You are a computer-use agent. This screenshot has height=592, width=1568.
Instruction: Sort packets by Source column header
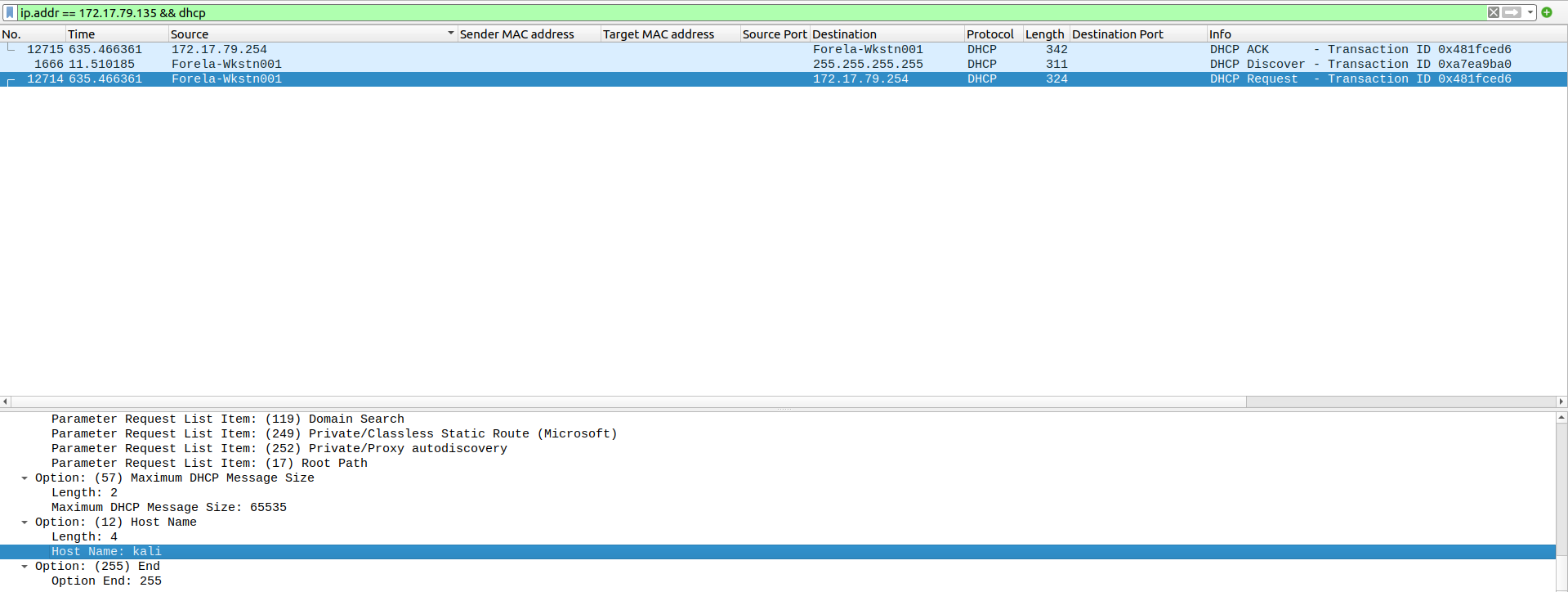[190, 34]
